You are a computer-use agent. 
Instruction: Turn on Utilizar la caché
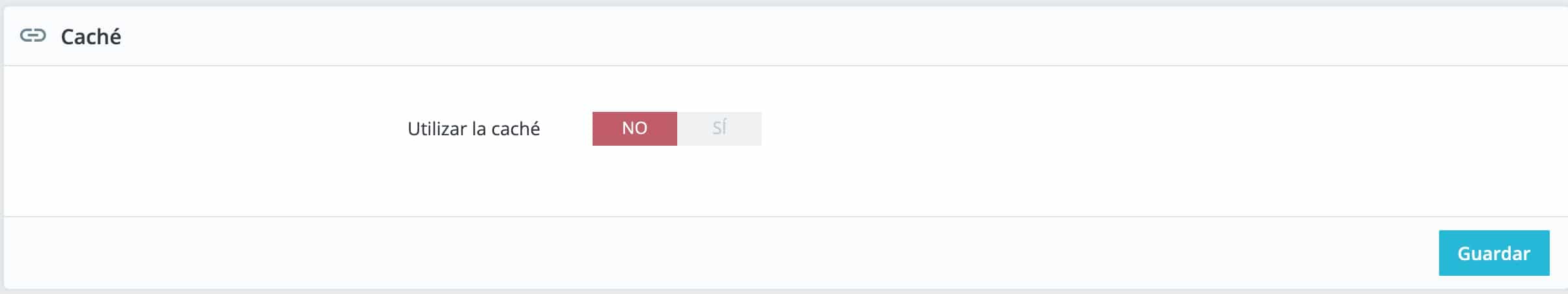pyautogui.click(x=719, y=128)
